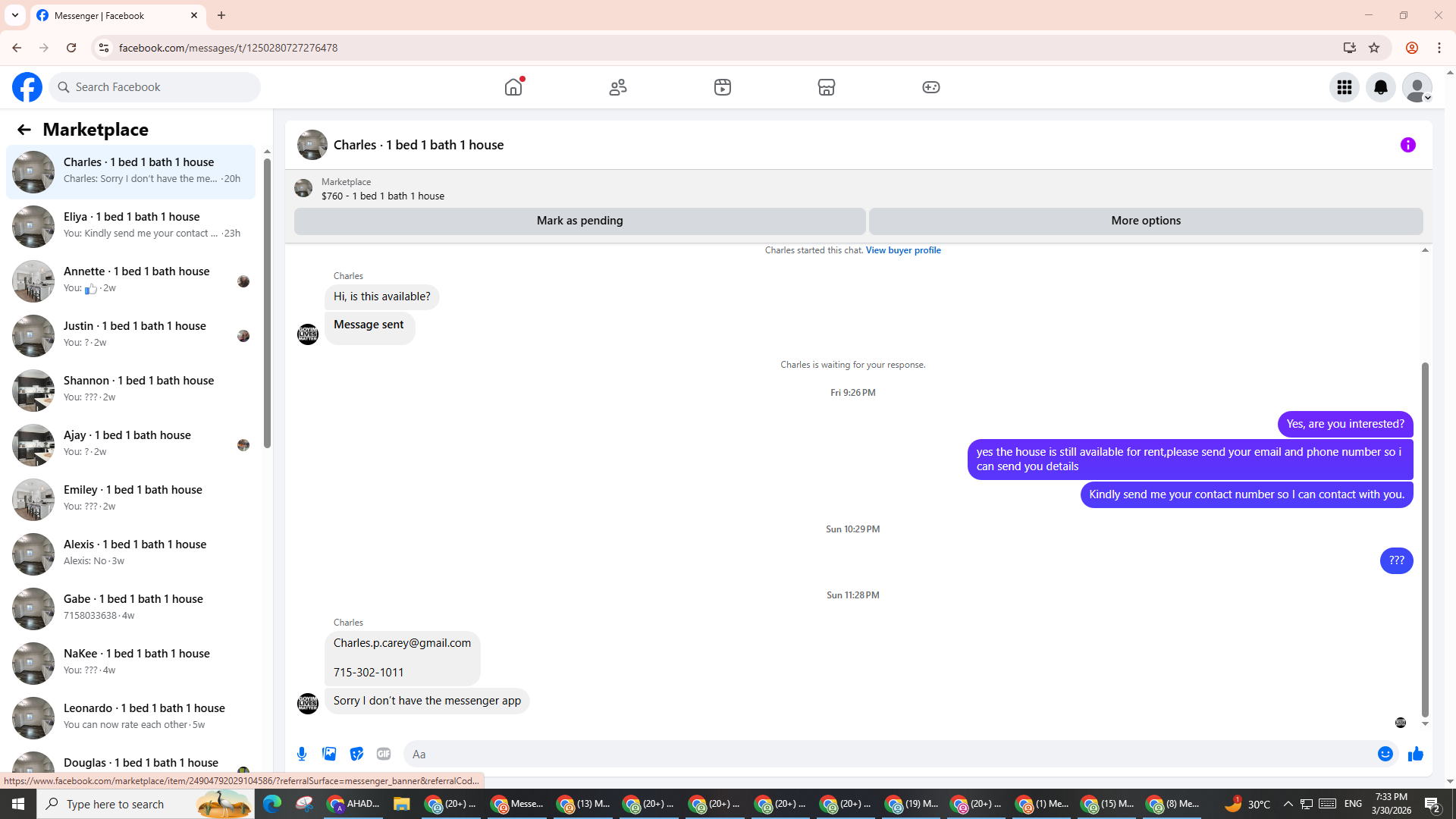Screen dimensions: 1456x819
Task: Click Mark as pending button
Action: pyautogui.click(x=579, y=221)
